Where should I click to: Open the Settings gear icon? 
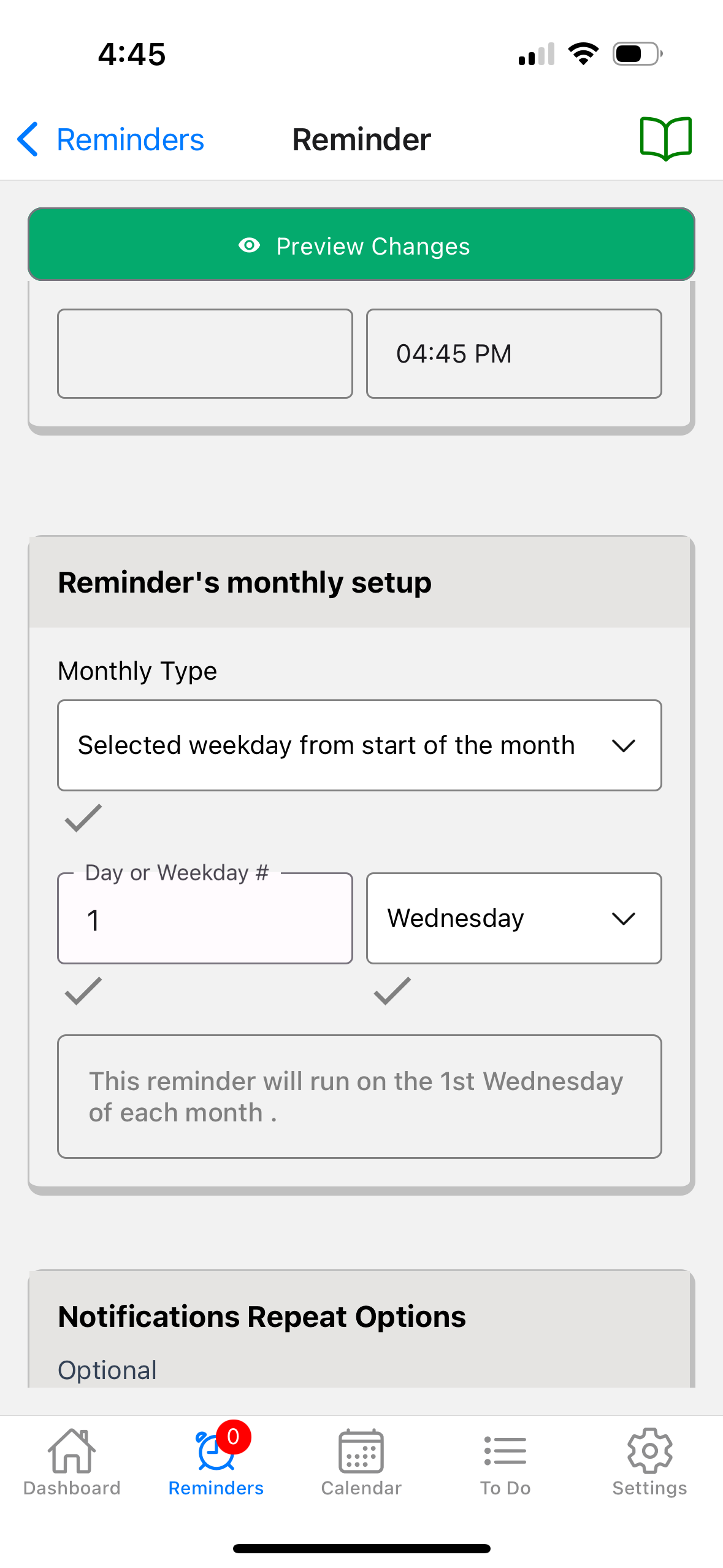[x=649, y=1451]
